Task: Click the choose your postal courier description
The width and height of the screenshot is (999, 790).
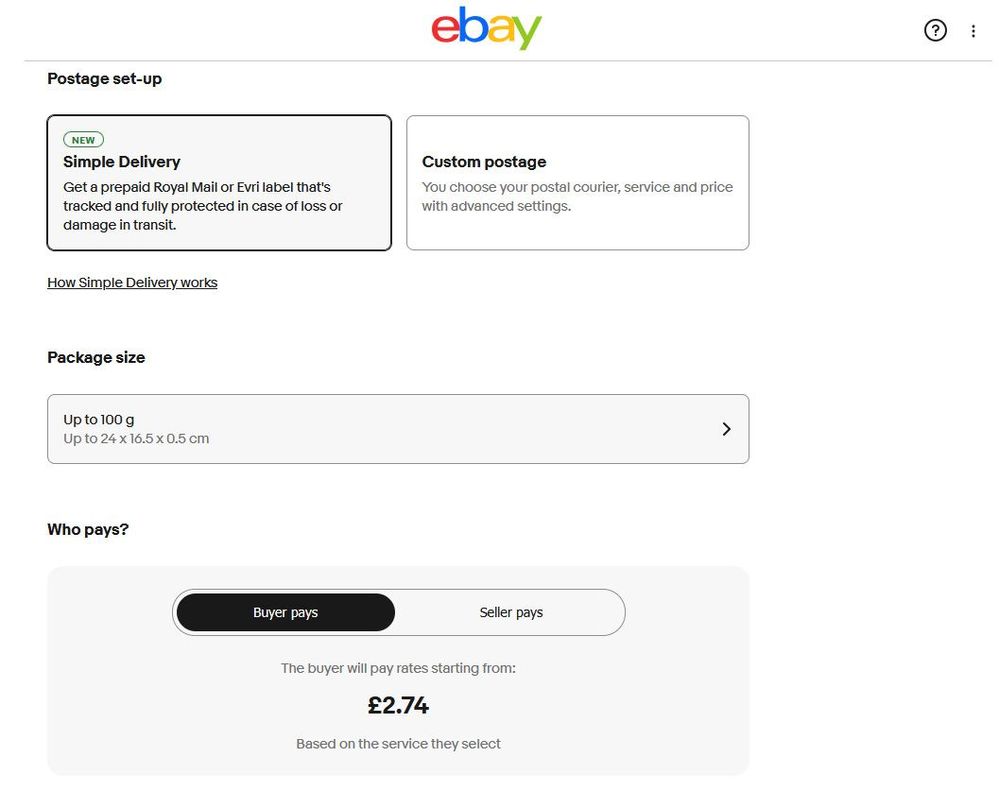Action: click(x=577, y=197)
